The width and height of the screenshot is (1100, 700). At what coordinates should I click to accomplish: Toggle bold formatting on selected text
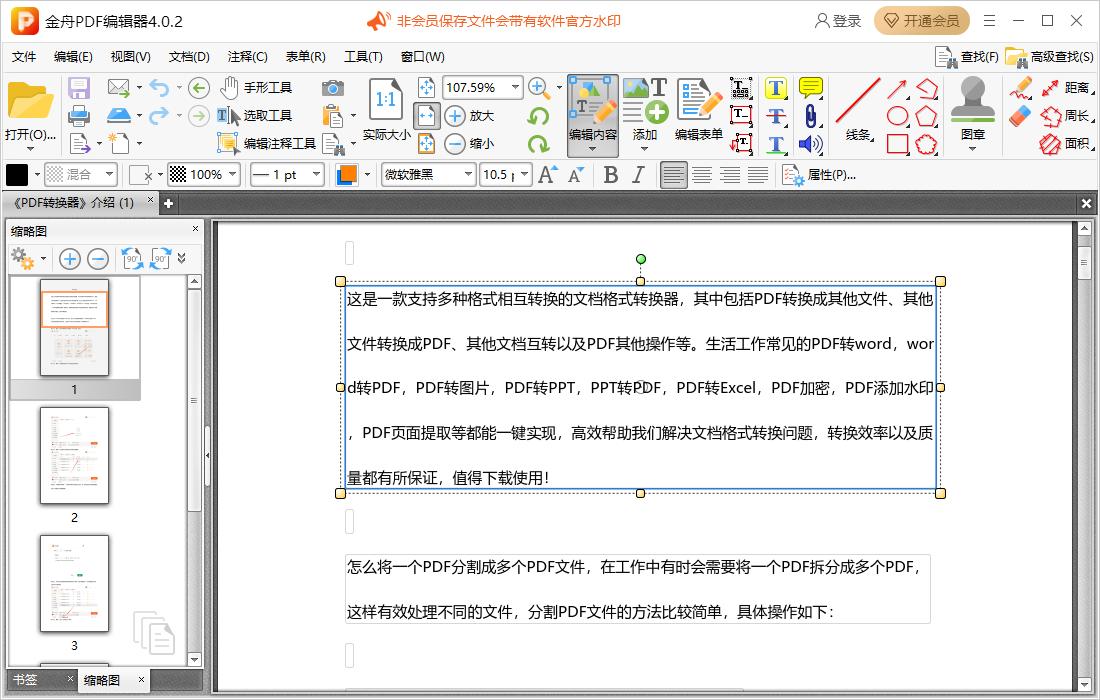[x=611, y=174]
